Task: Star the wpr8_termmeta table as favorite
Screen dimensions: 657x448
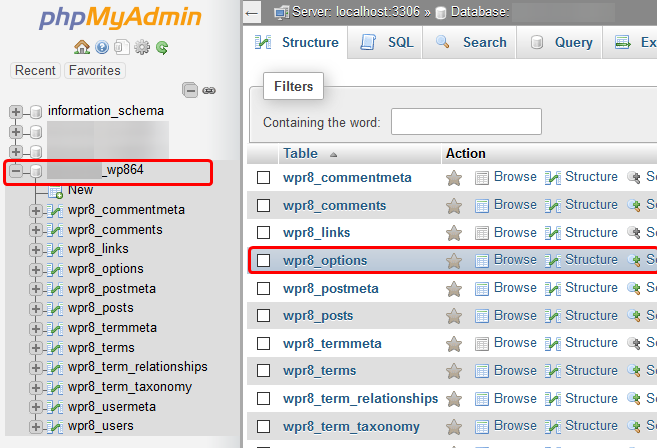Action: click(x=454, y=344)
